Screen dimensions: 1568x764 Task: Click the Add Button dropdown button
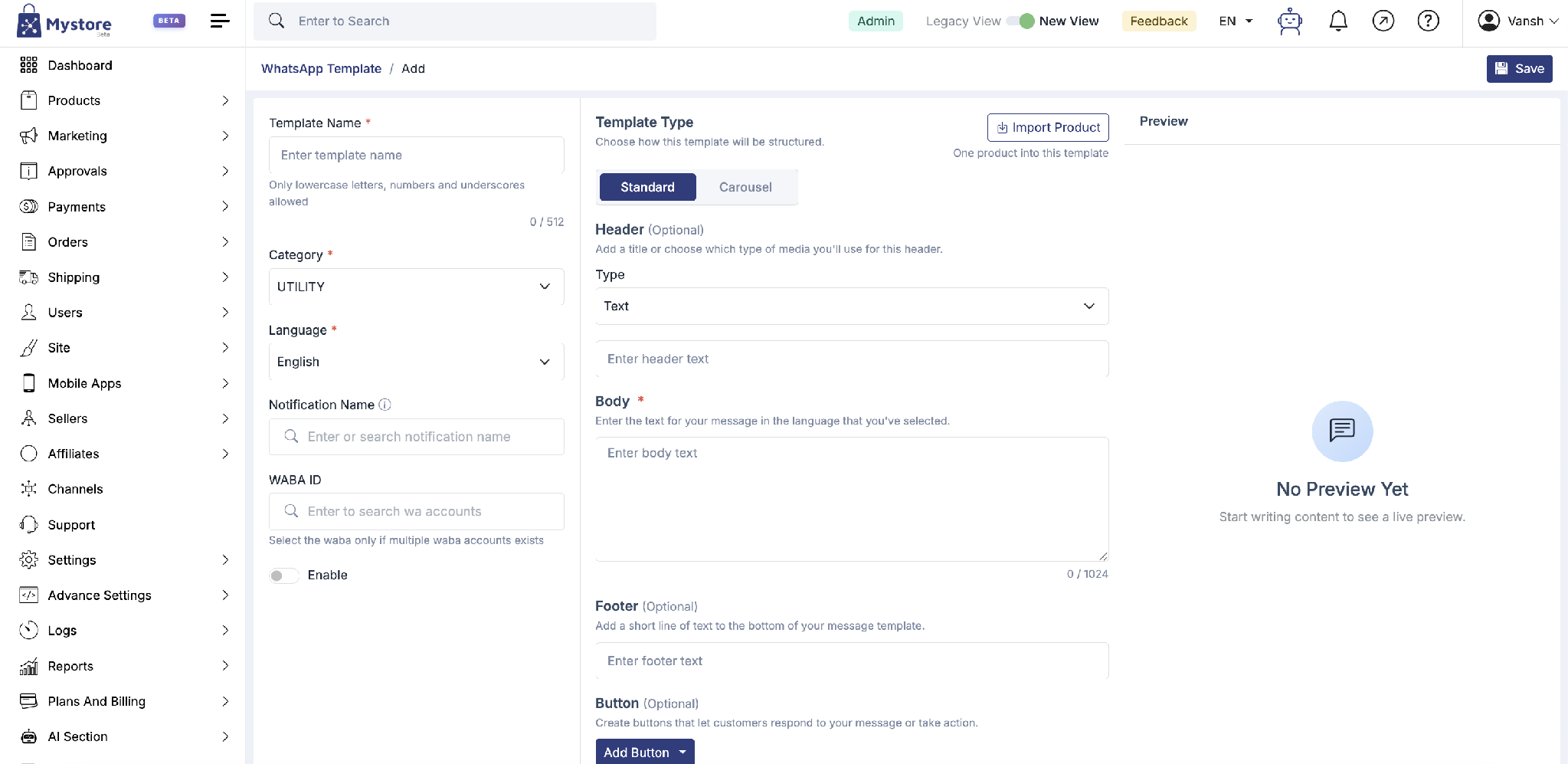[645, 752]
